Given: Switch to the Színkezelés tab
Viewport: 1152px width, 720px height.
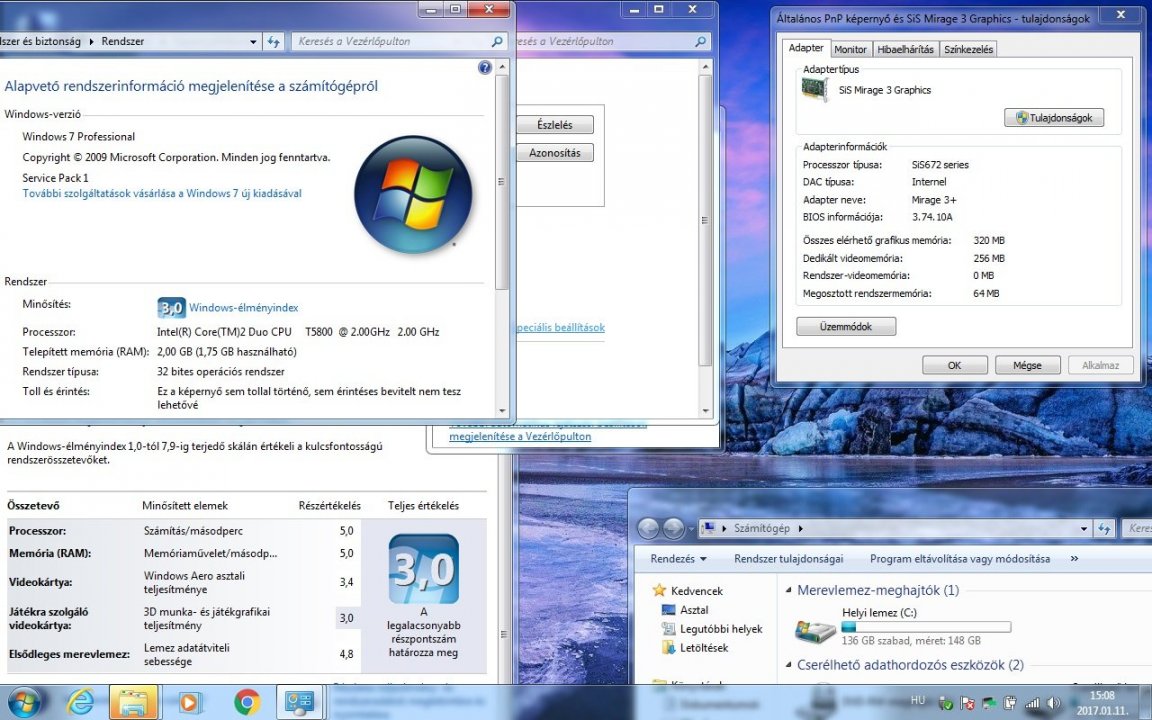Looking at the screenshot, I should (x=968, y=49).
